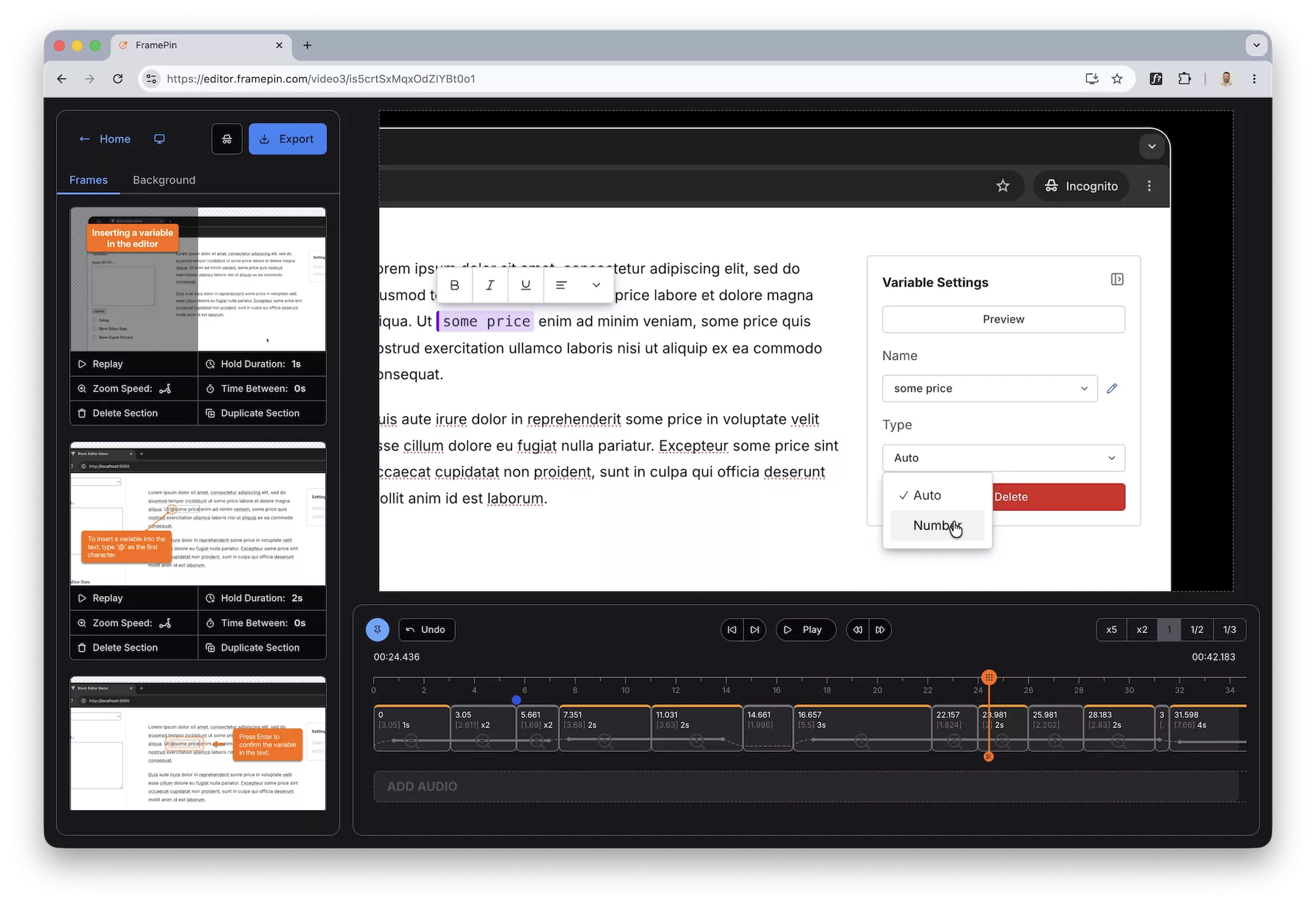Click the Preview button in Variable Settings
Image resolution: width=1316 pixels, height=906 pixels.
[1003, 319]
